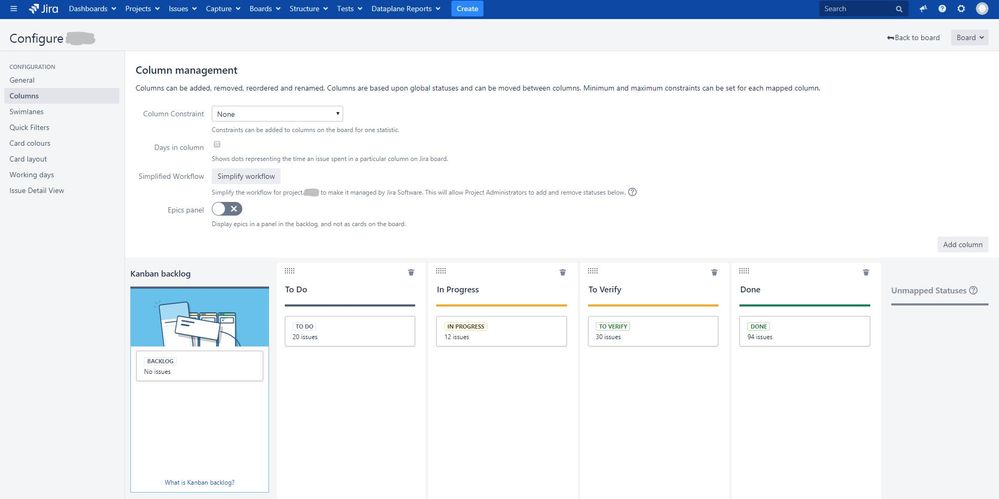This screenshot has height=499, width=999.
Task: Click the Create button
Action: click(x=467, y=9)
